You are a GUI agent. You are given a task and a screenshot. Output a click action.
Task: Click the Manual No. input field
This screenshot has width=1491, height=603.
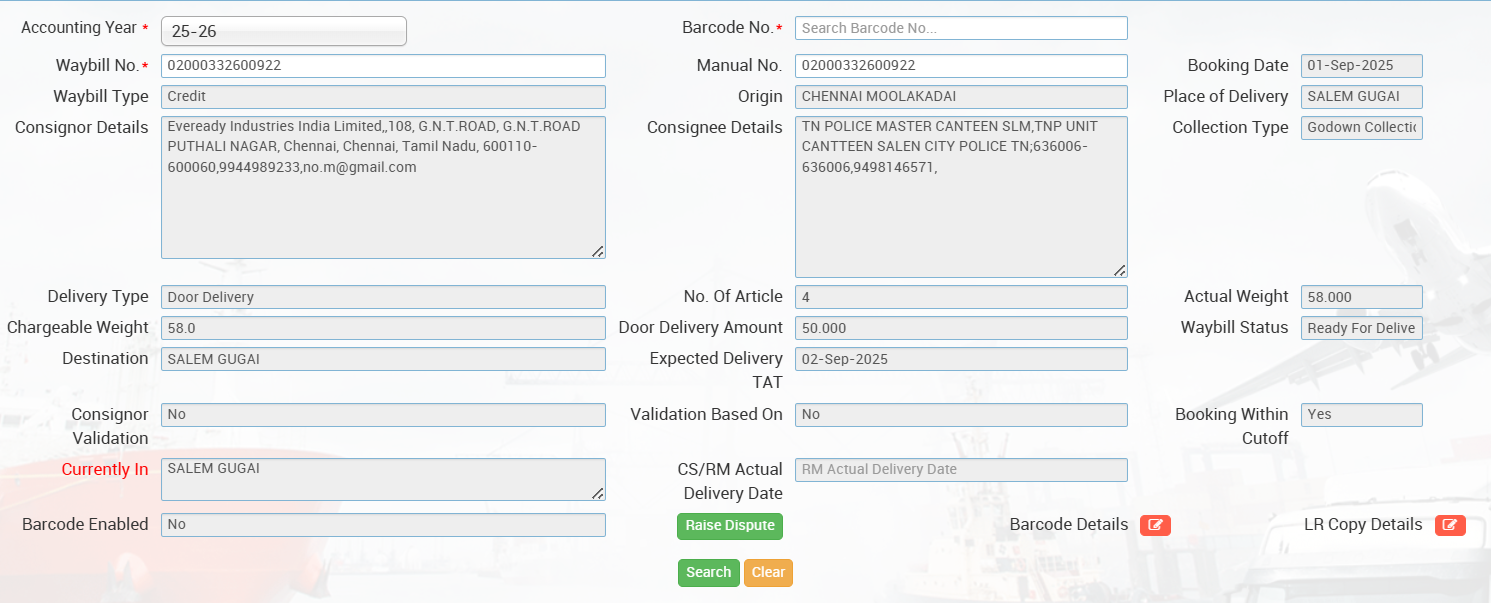point(961,66)
